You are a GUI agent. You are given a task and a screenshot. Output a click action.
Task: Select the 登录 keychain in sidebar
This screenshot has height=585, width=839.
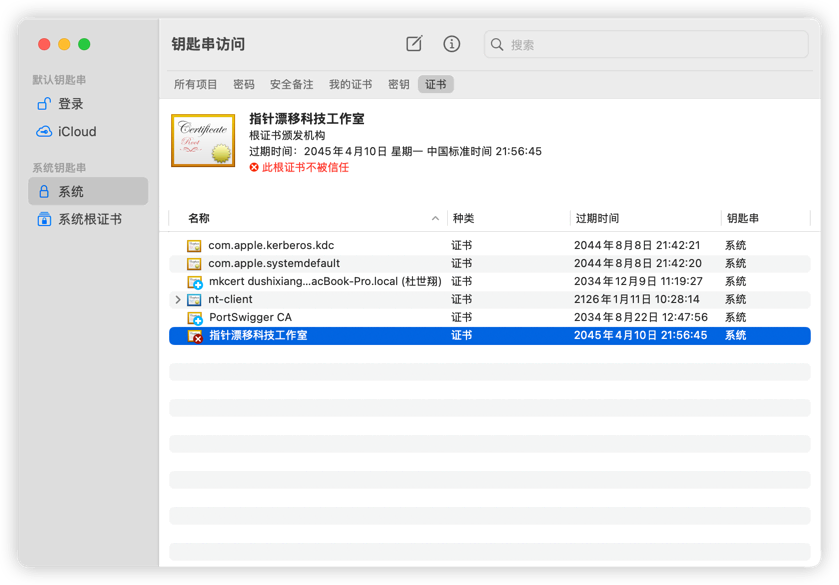coord(70,104)
